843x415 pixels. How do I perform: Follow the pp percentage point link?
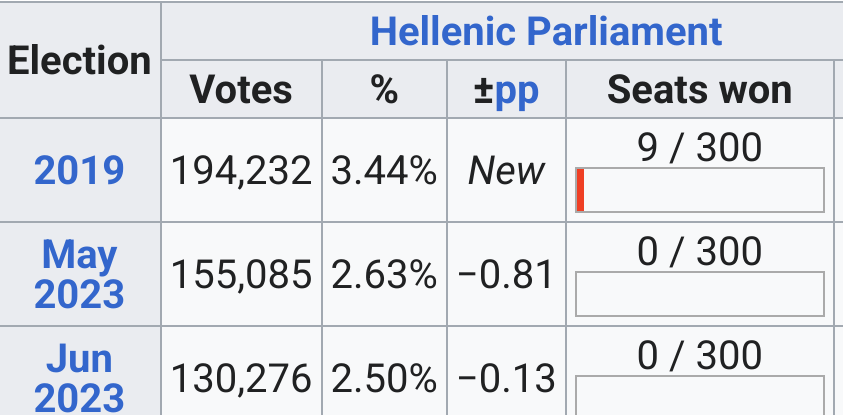coord(516,91)
